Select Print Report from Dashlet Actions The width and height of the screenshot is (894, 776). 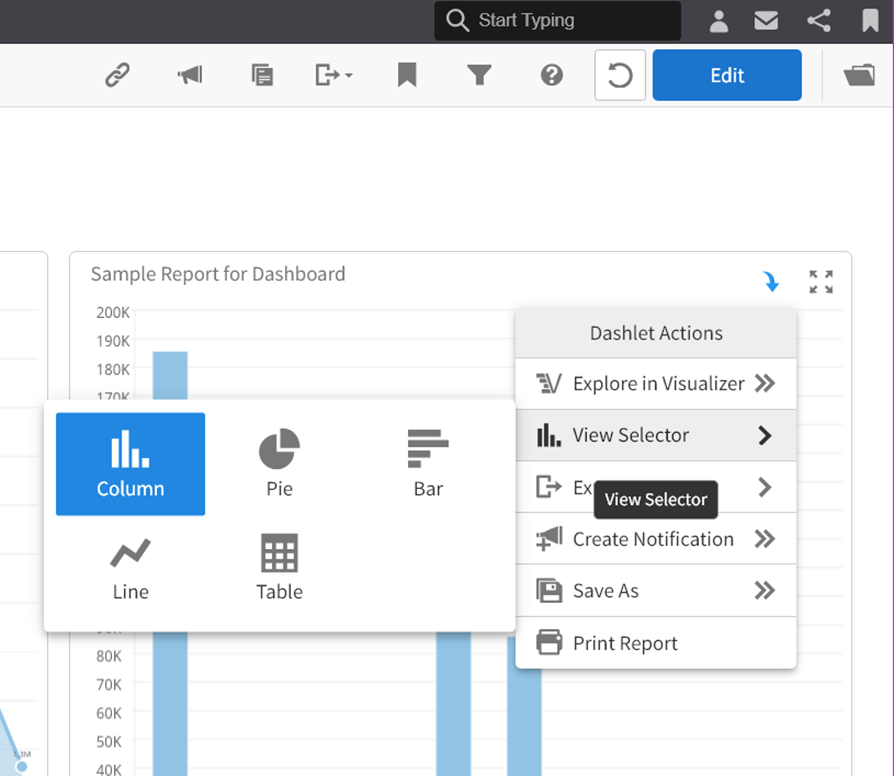(x=625, y=643)
